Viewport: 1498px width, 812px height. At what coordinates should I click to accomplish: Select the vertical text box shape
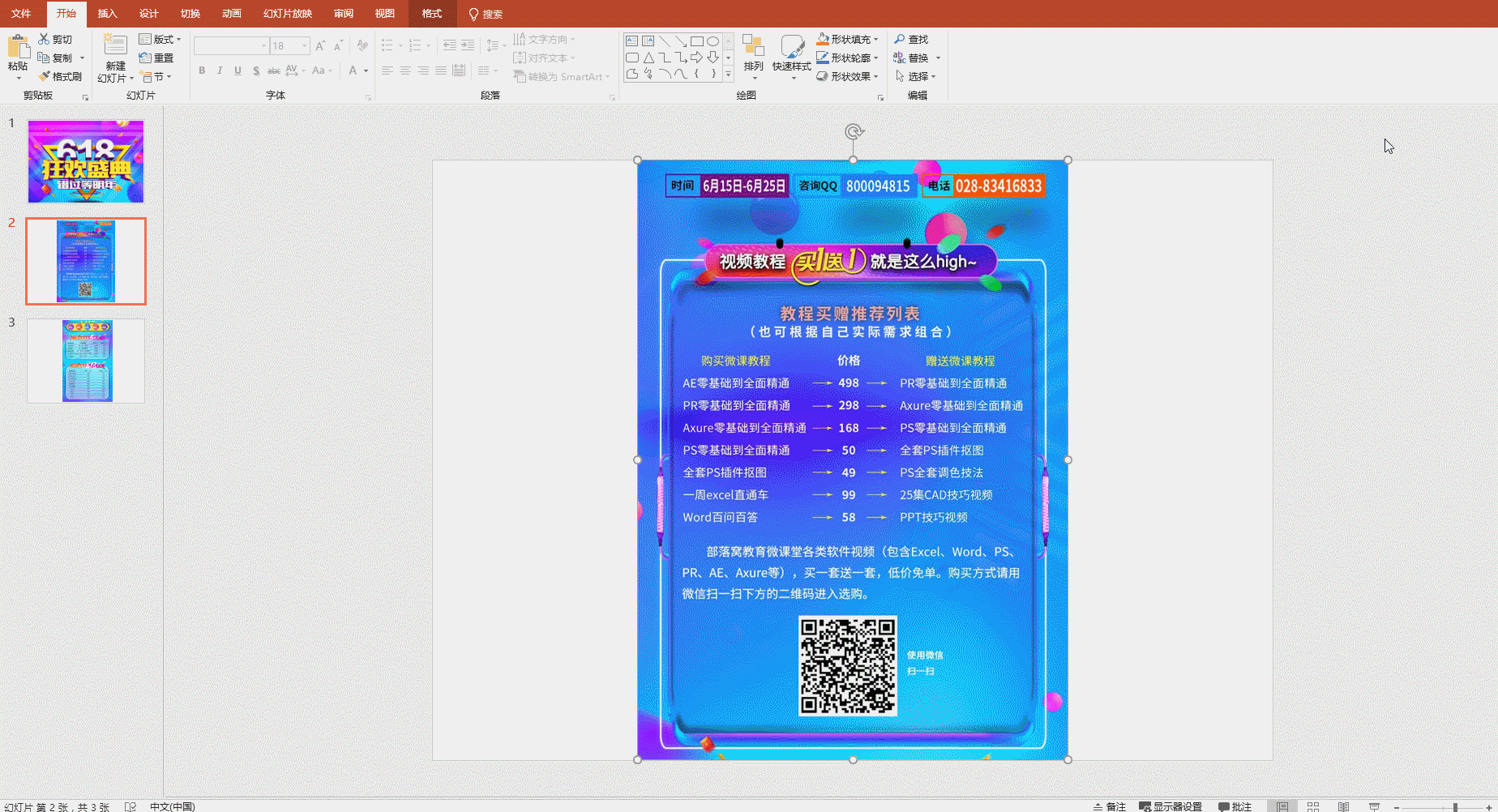pyautogui.click(x=648, y=41)
